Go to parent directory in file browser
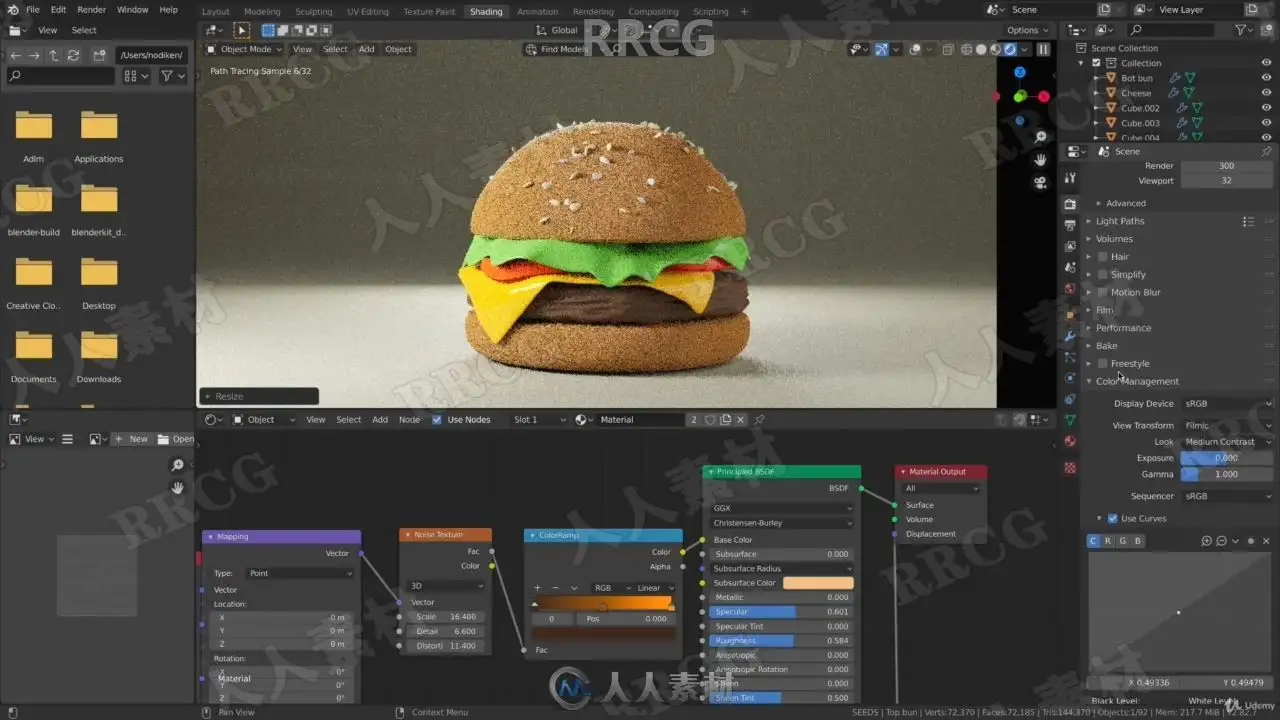1280x720 pixels. pyautogui.click(x=54, y=55)
